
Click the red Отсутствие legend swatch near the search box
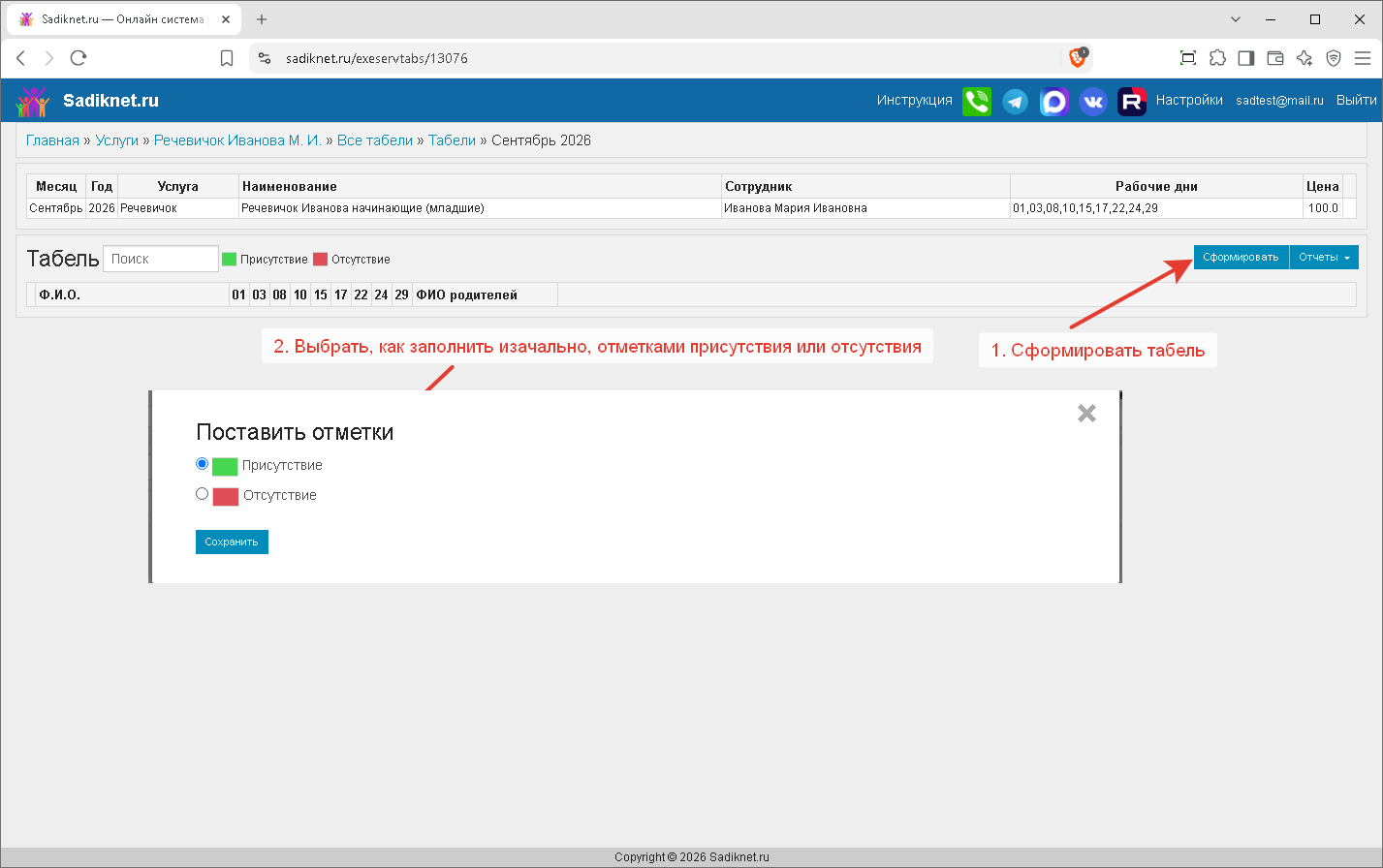[320, 259]
